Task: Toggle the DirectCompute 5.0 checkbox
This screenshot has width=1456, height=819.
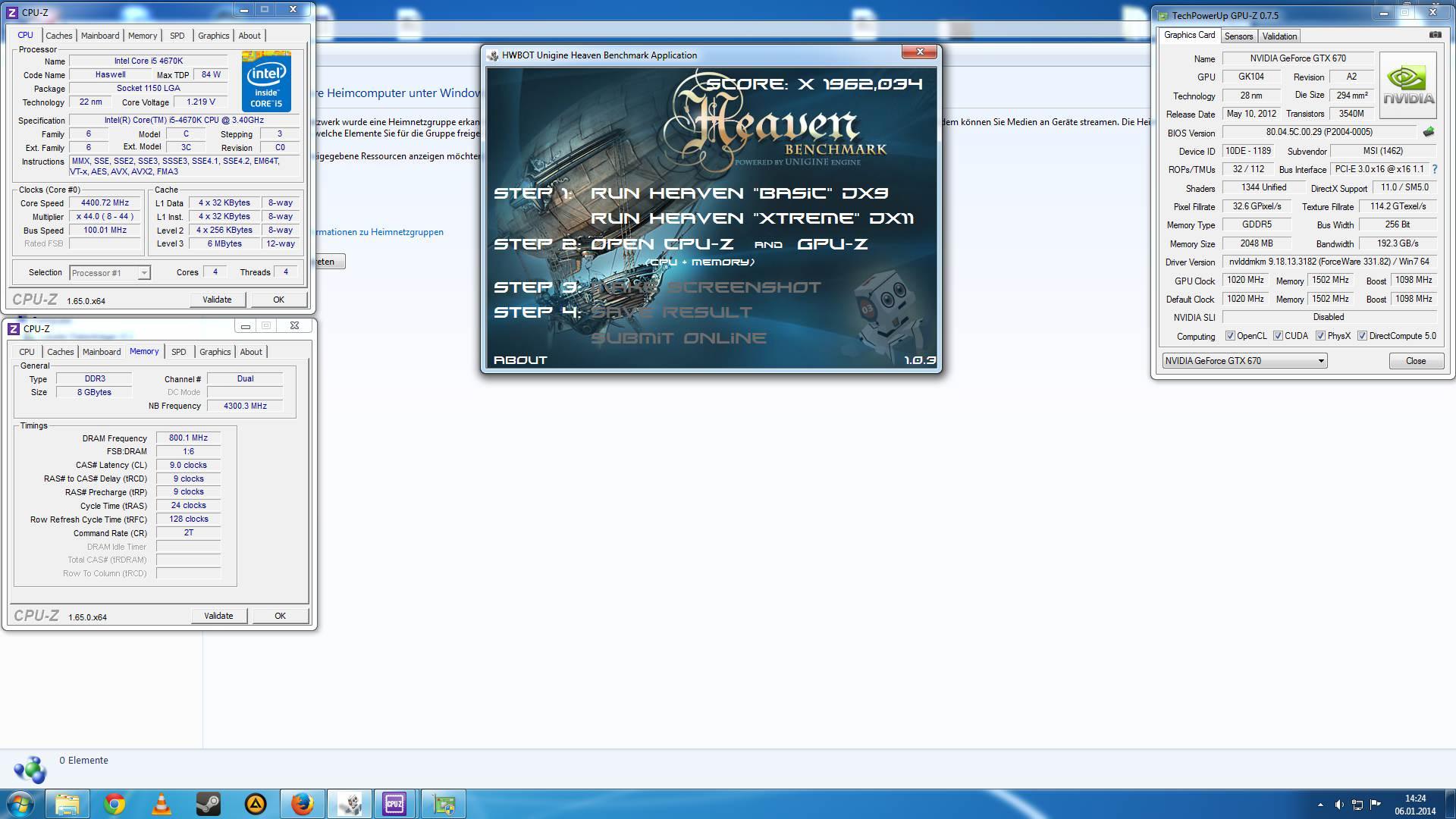Action: (1362, 336)
